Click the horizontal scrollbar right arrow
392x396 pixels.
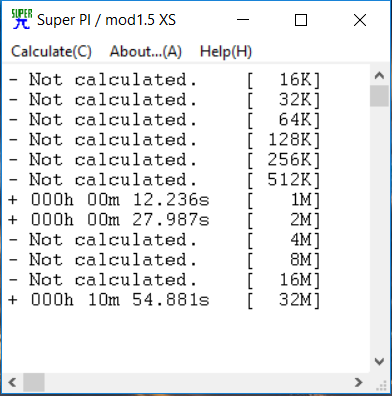point(359,382)
